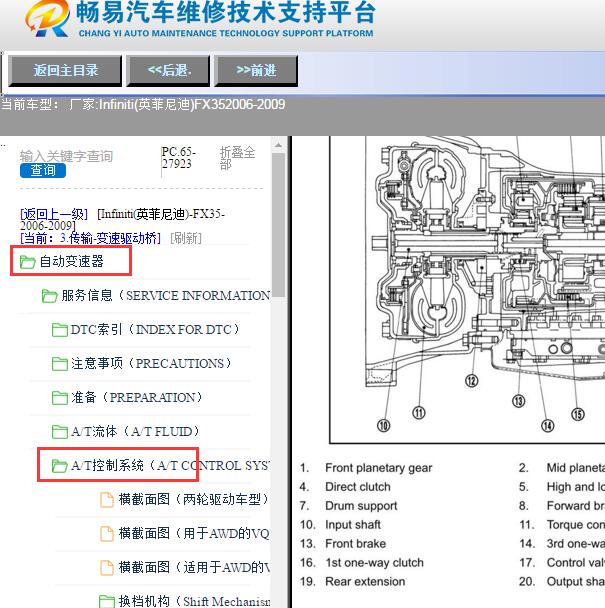The image size is (605, 608).
Task: Click the sidebar vertical scrollbar thumb
Action: coord(278,225)
